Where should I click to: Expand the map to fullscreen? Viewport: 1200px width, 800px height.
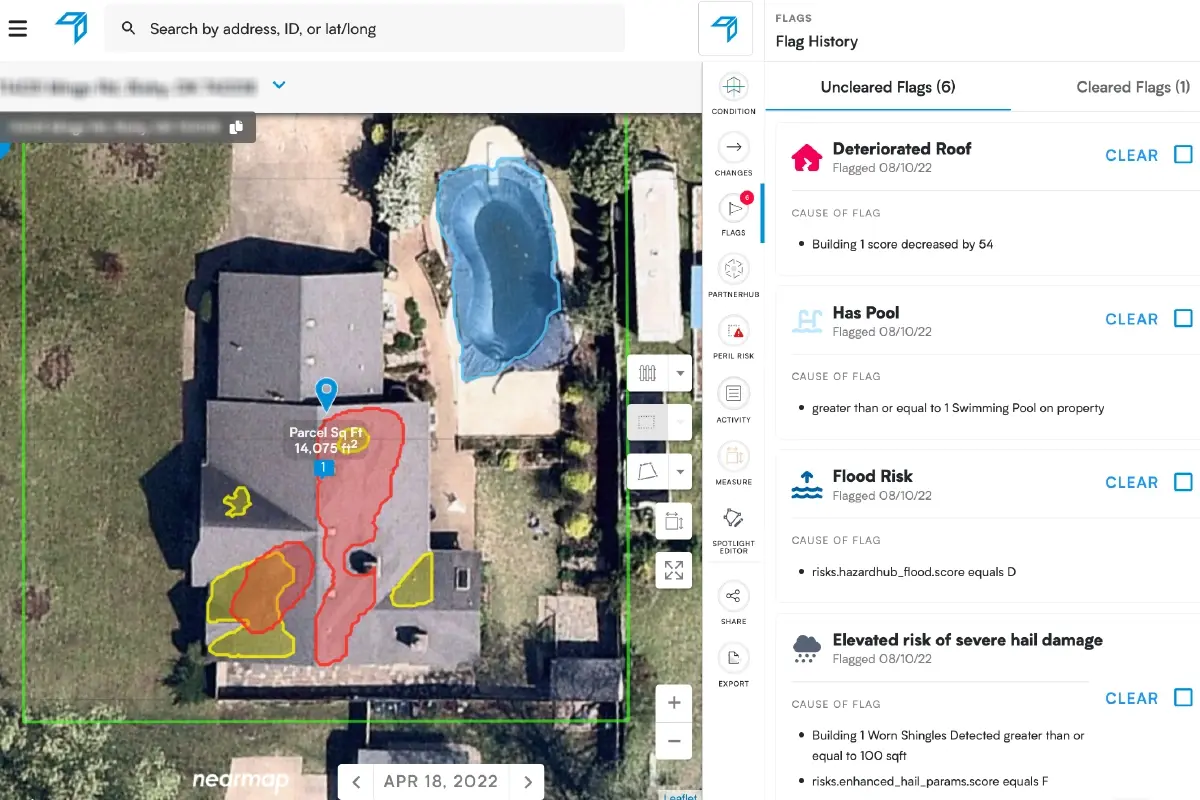coord(674,570)
